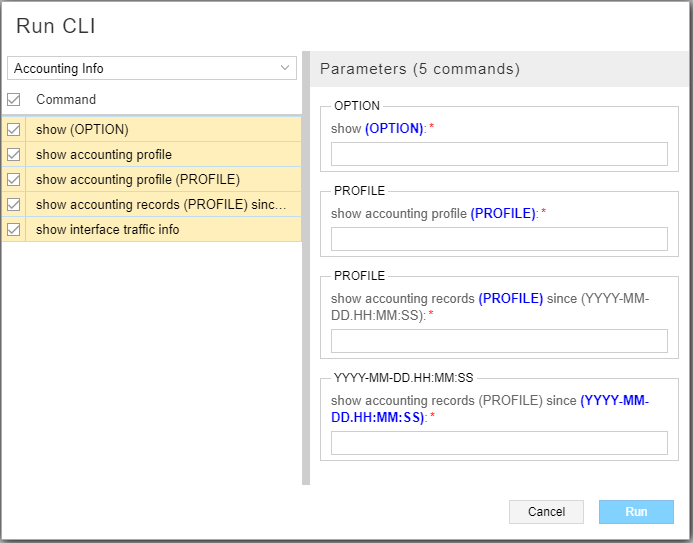
Task: Click the show accounting profile PROFILE input
Action: (x=499, y=238)
